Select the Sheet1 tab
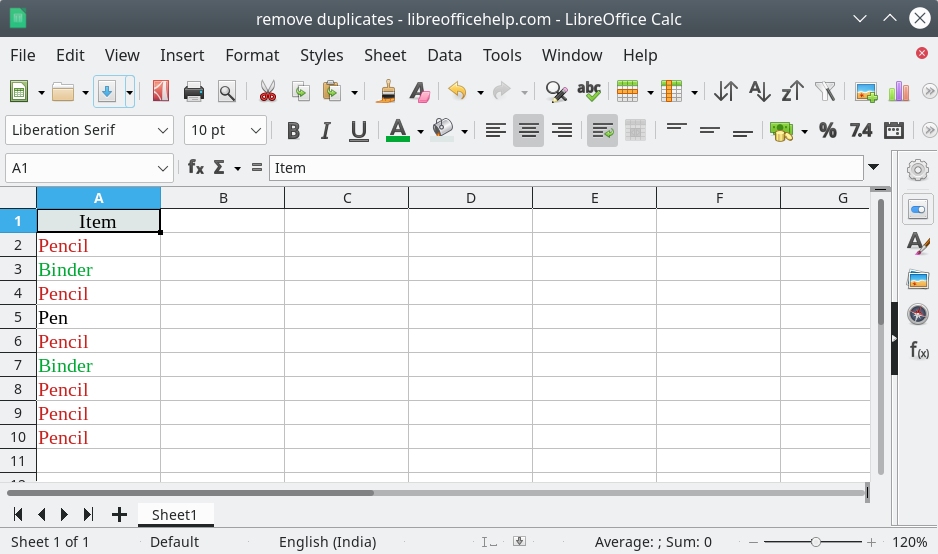The width and height of the screenshot is (938, 554). point(175,515)
